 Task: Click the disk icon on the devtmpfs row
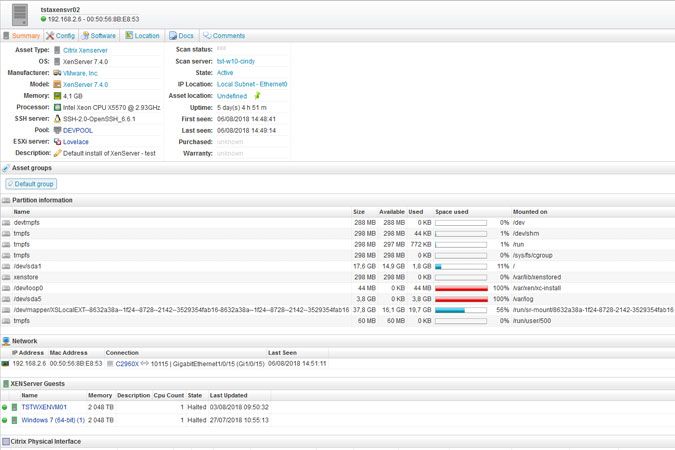coord(6,223)
